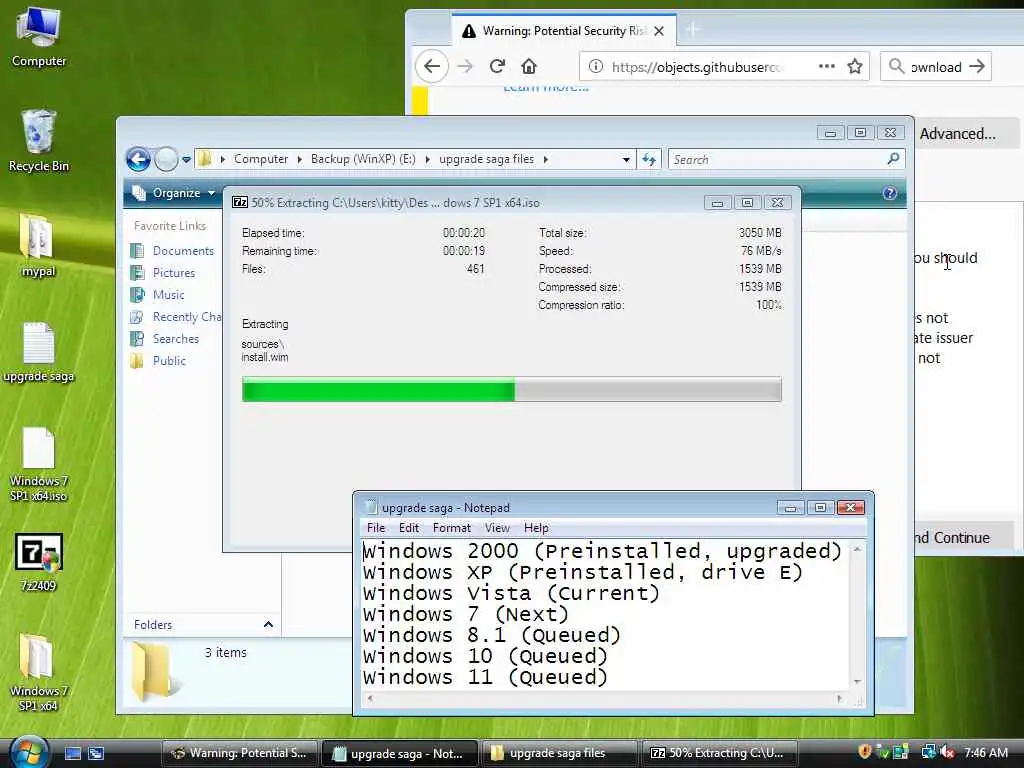Open the Recycle Bin icon
The image size is (1024, 768).
click(39, 141)
